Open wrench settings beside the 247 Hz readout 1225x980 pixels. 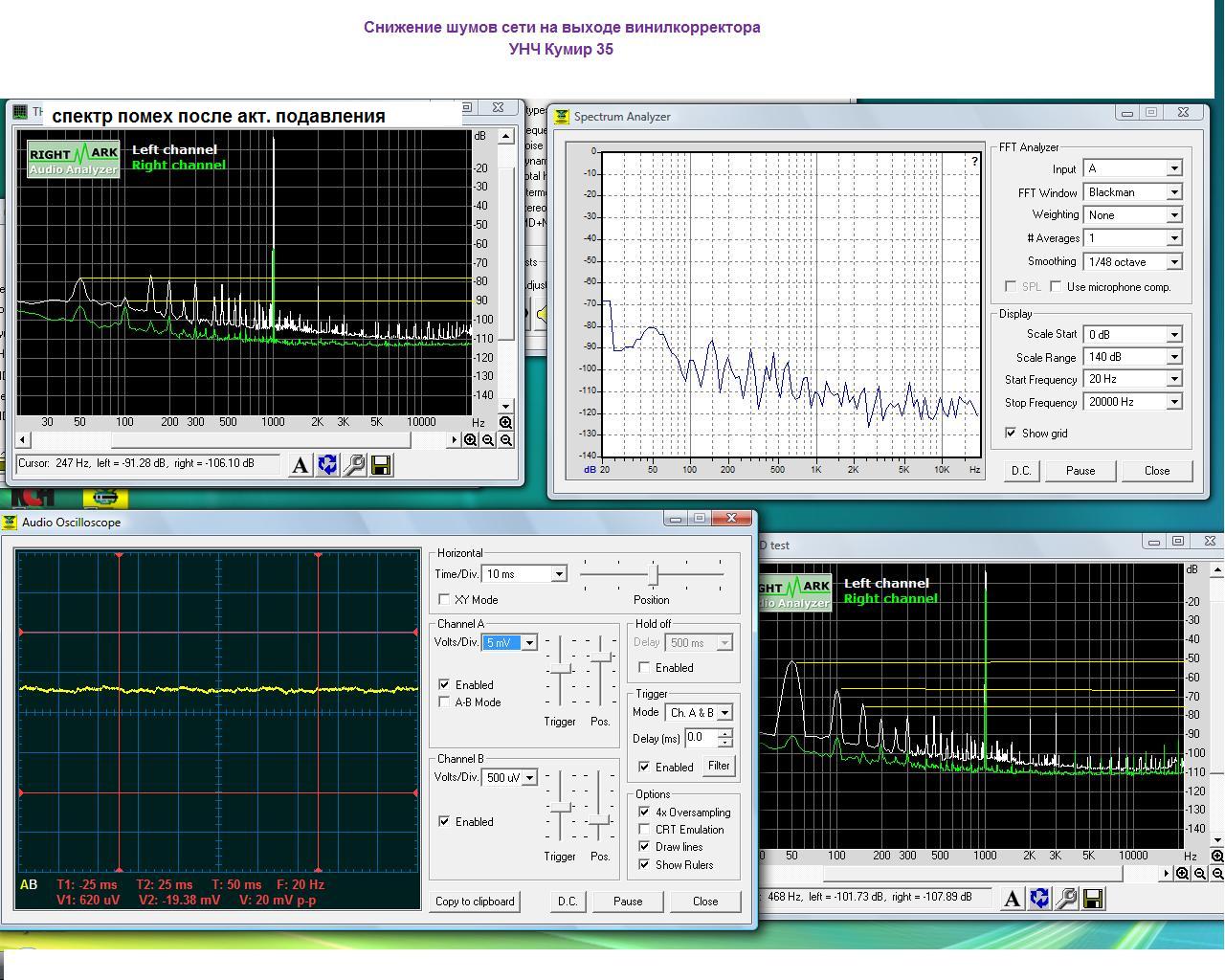pyautogui.click(x=354, y=465)
